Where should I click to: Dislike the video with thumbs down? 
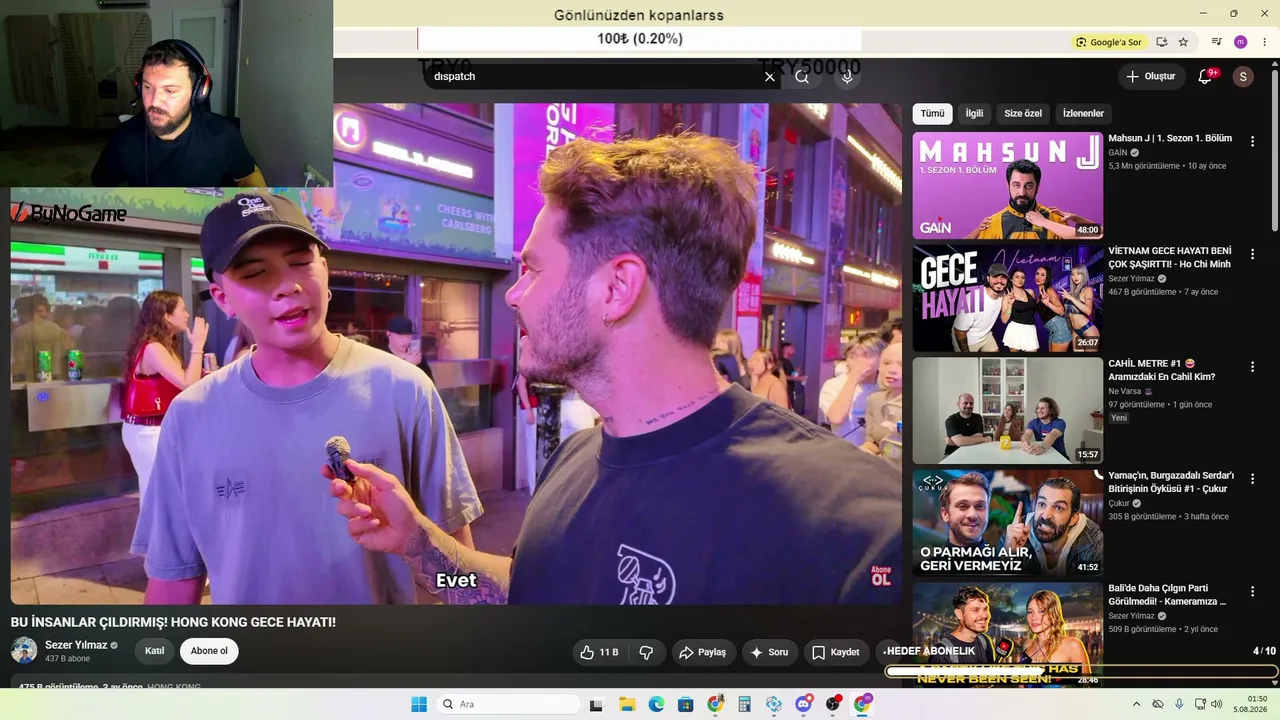point(646,652)
